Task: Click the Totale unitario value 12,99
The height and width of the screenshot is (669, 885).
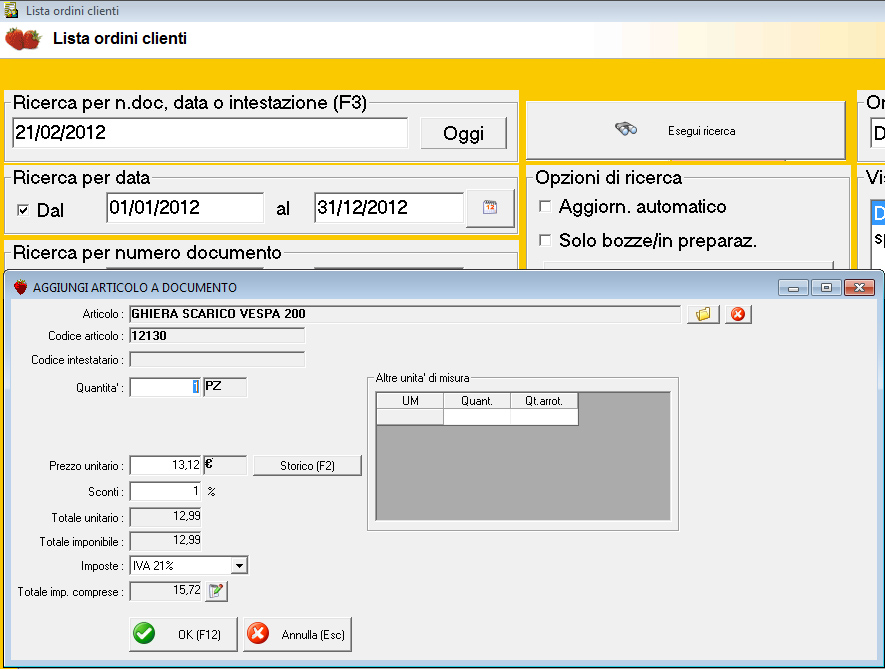Action: click(165, 517)
